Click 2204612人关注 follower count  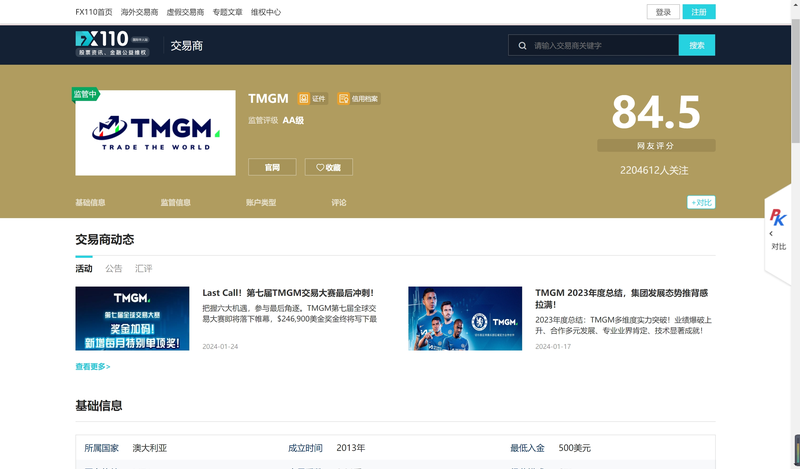pyautogui.click(x=654, y=170)
